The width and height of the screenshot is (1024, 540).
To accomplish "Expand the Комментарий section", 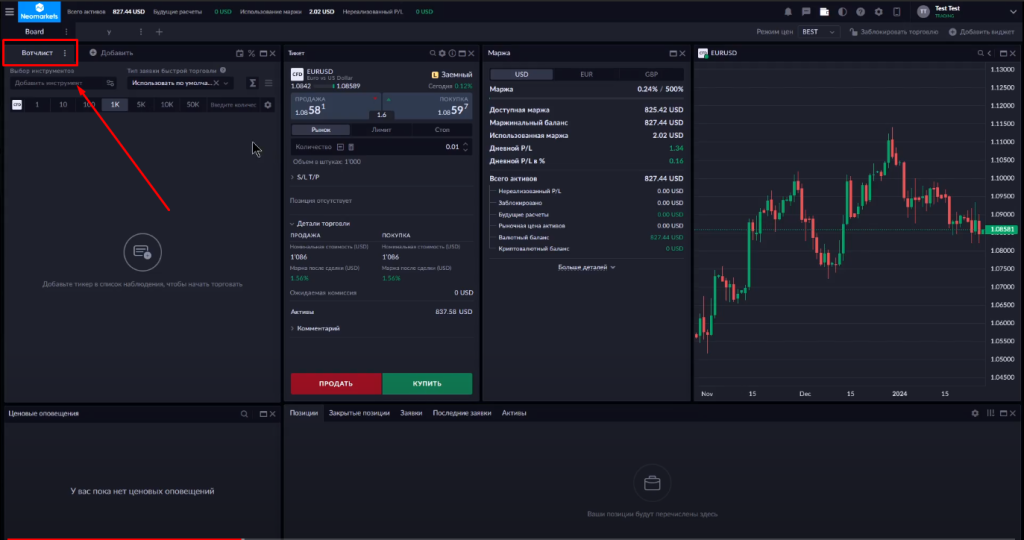I will pyautogui.click(x=315, y=328).
